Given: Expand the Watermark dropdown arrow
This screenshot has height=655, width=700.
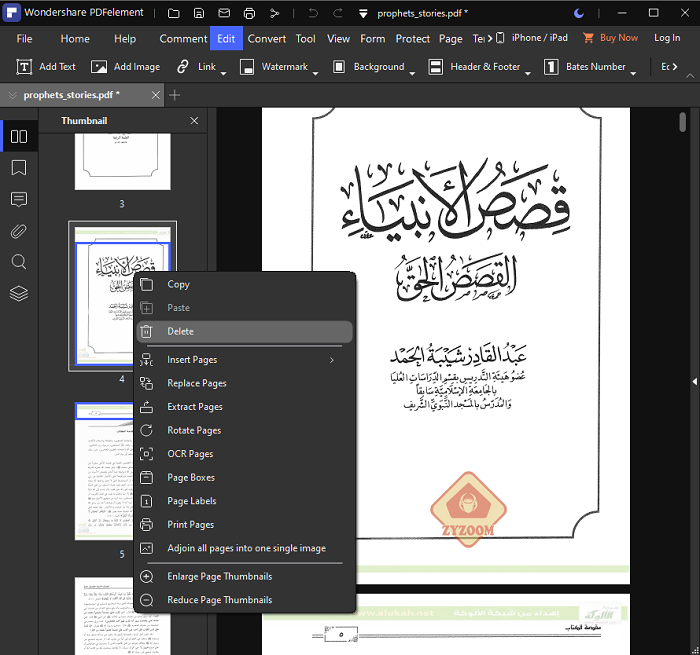Looking at the screenshot, I should point(316,73).
